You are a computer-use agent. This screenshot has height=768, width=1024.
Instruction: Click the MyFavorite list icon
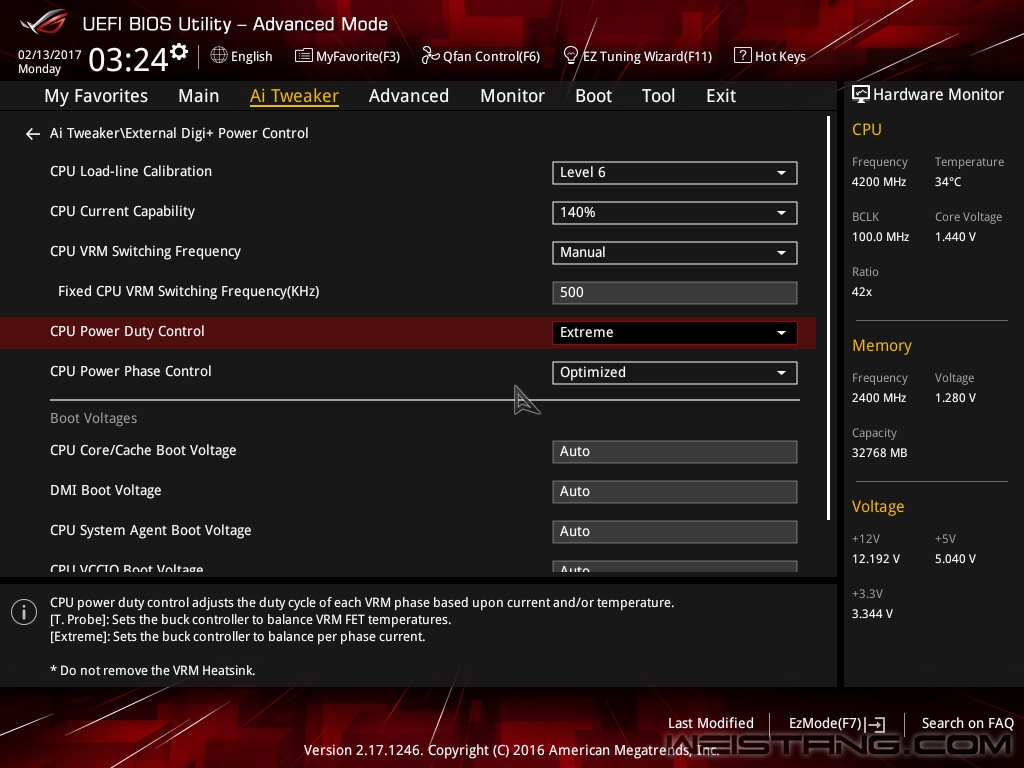[303, 56]
